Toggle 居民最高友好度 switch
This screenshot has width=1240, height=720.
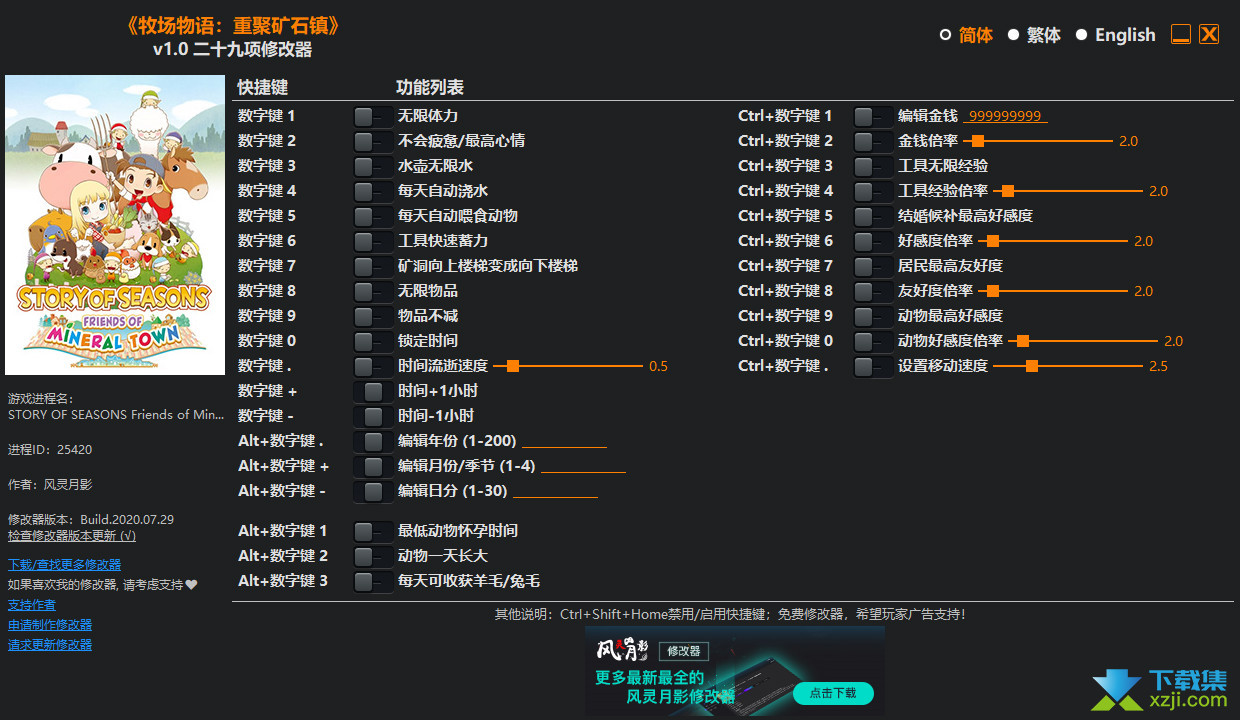point(873,266)
